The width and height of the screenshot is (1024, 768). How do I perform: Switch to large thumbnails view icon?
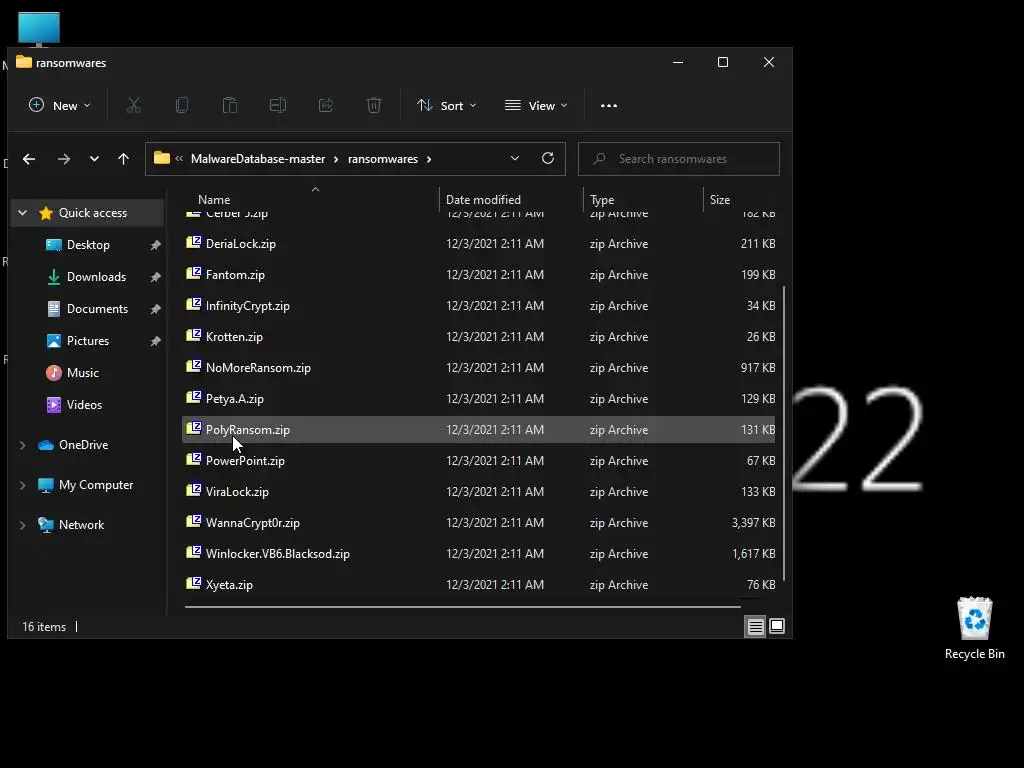(777, 626)
